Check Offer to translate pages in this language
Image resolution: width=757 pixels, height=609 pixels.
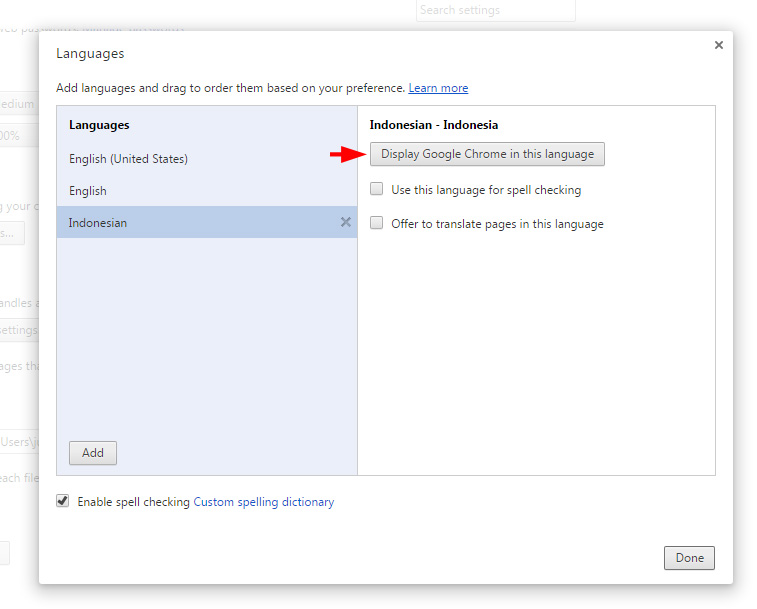[377, 223]
